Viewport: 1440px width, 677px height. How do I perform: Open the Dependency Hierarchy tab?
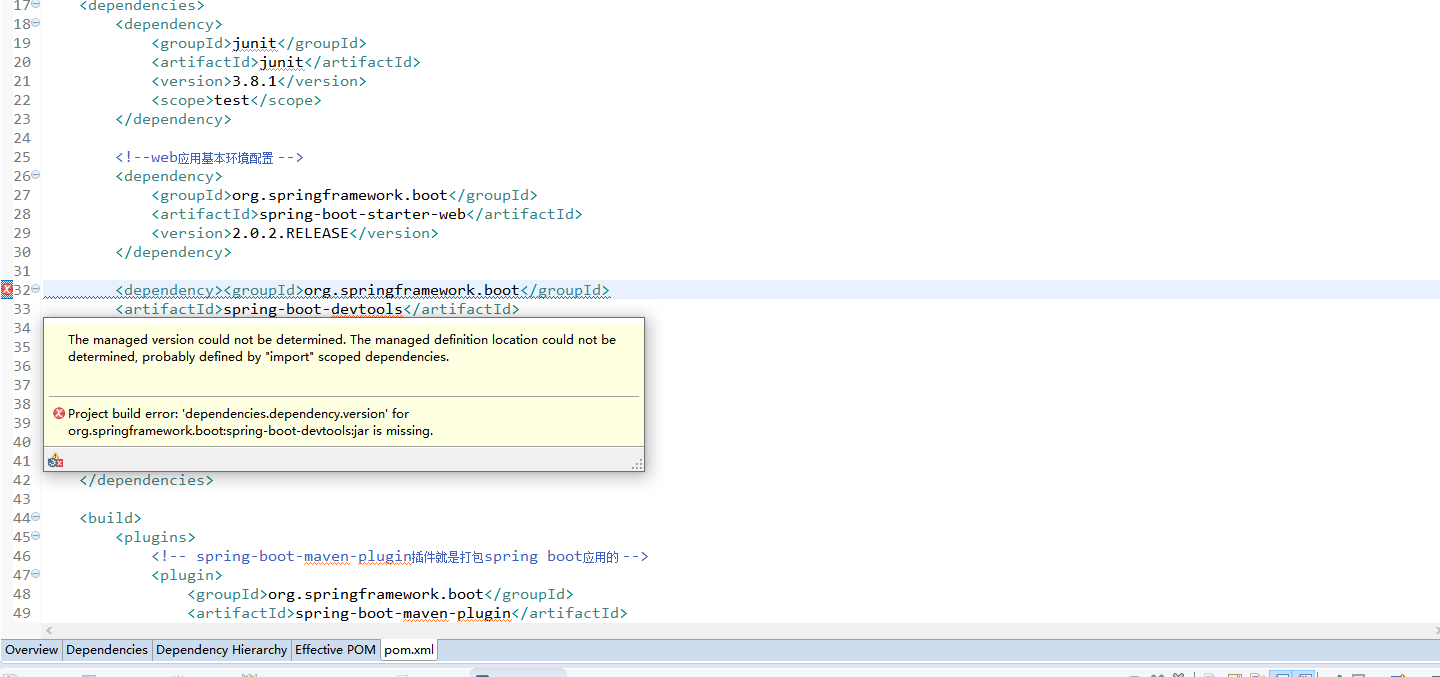click(x=222, y=650)
